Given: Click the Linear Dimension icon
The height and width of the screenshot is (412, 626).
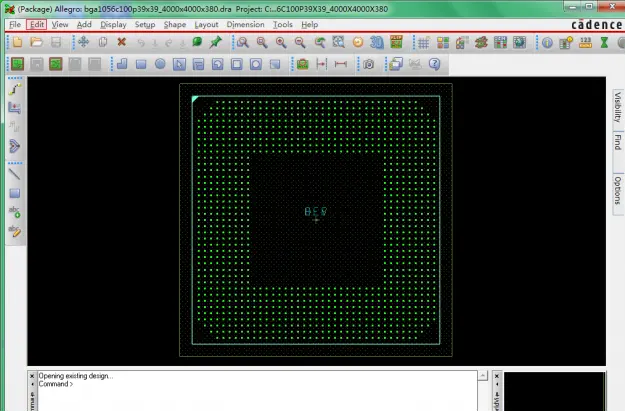Looking at the screenshot, I should click(341, 64).
